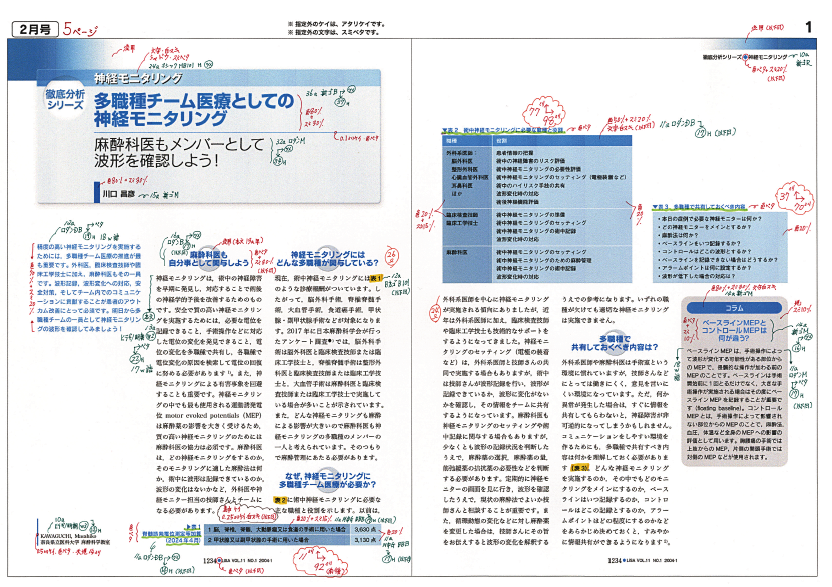This screenshot has width=832, height=587.
Task: Select the boxed 2月号 issue label
Action: [30, 28]
